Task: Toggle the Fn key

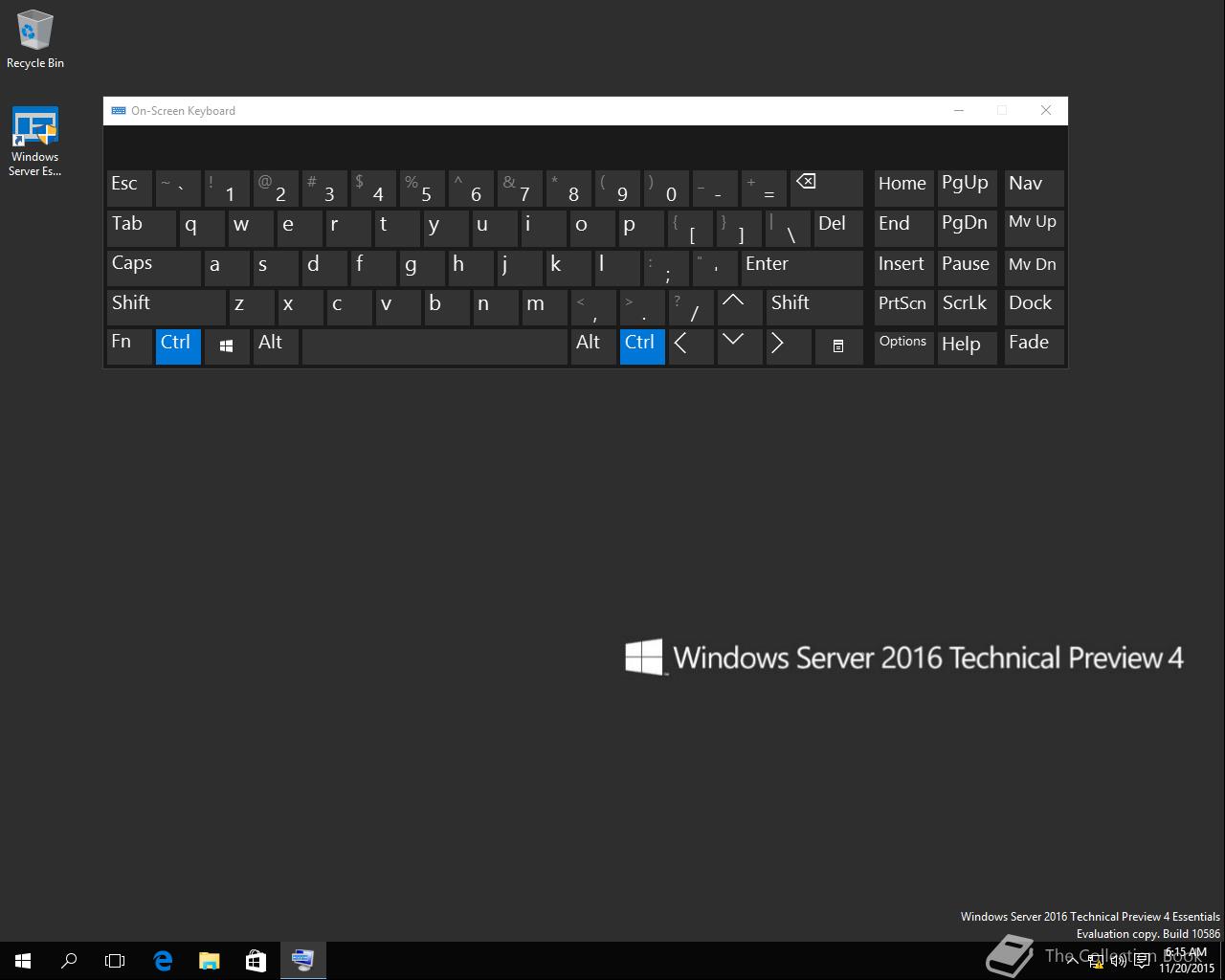Action: pos(129,346)
